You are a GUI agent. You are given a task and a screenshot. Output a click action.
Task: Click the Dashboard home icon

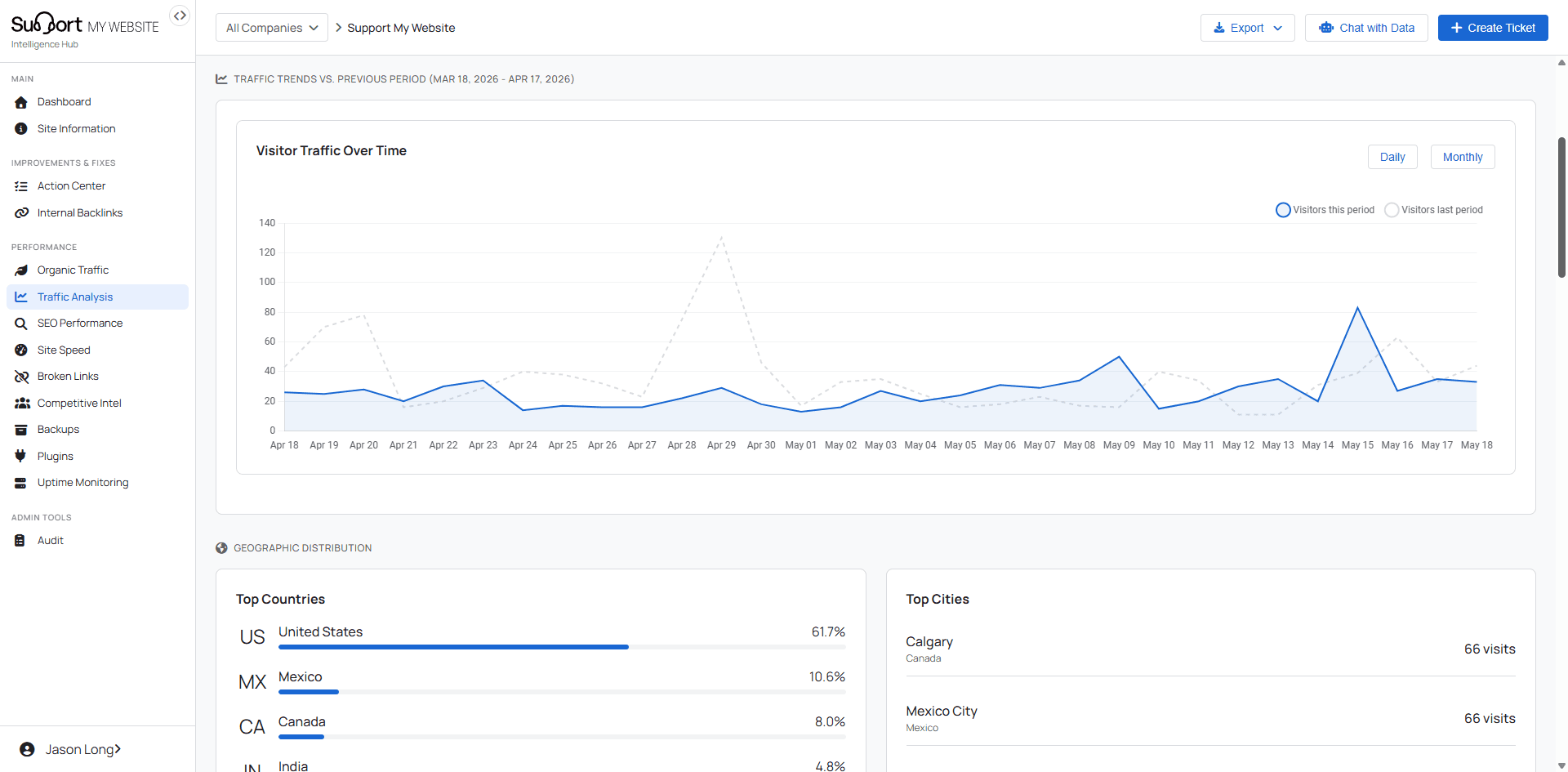21,102
